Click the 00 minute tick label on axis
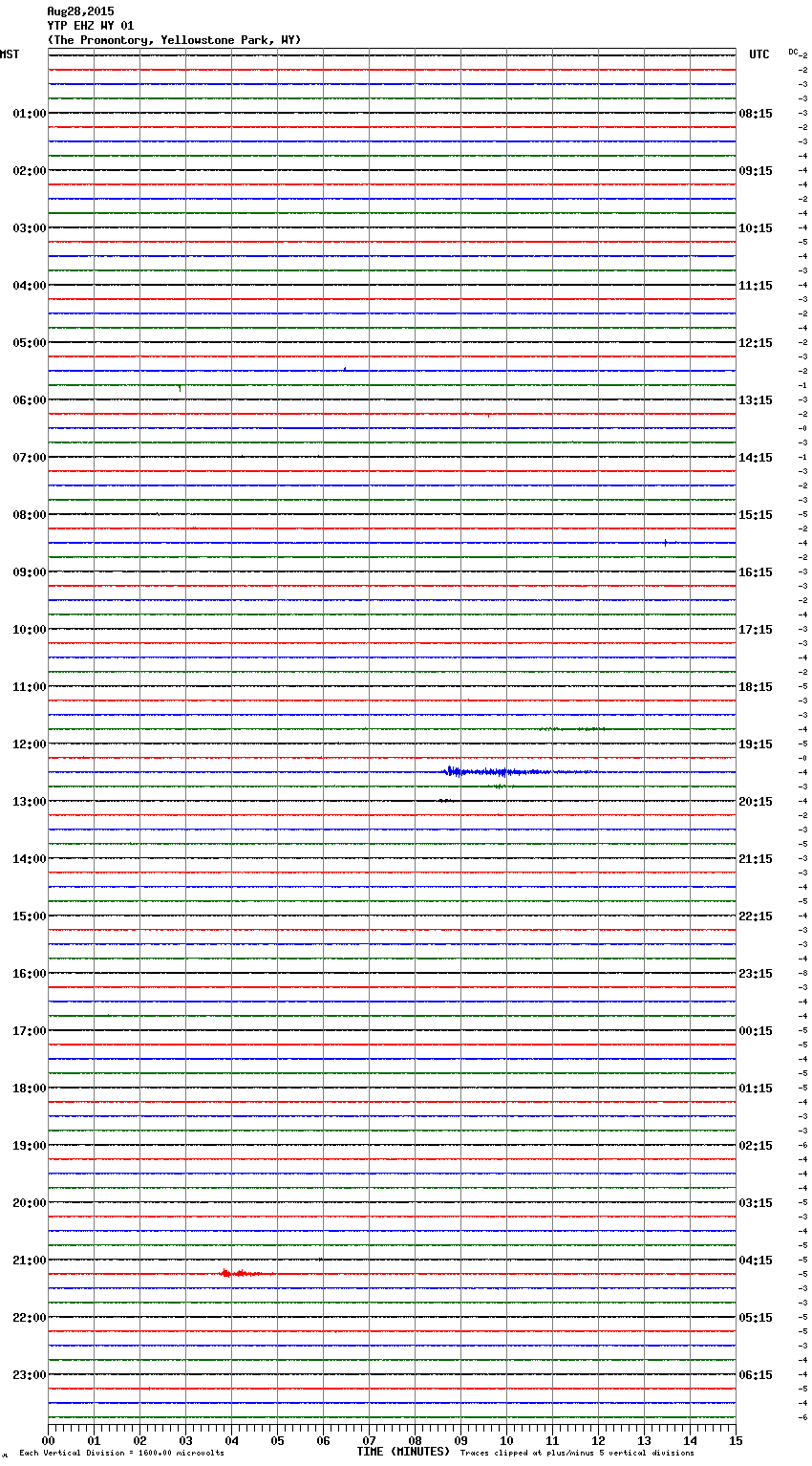Viewport: 812px width, 1466px height. 49,1441
